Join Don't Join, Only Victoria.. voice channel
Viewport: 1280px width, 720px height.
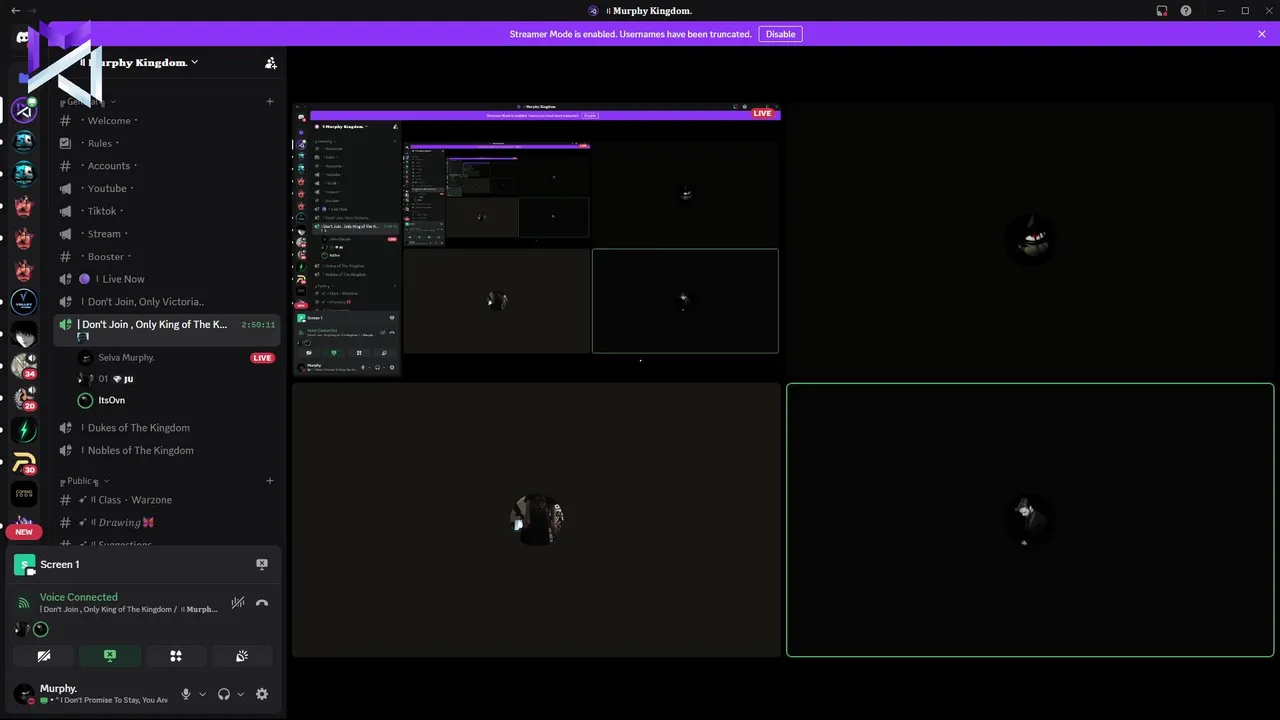tap(166, 302)
